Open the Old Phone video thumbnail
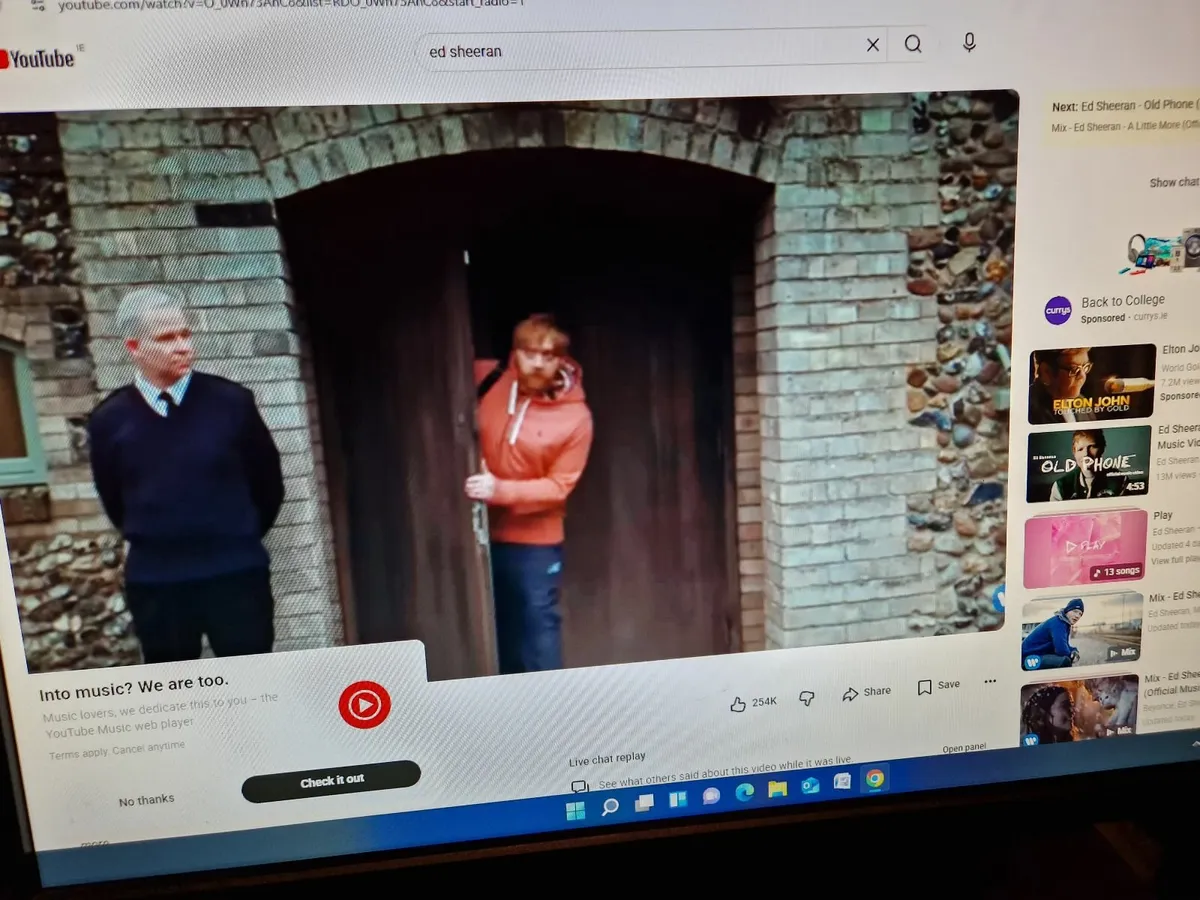This screenshot has height=900, width=1200. 1088,464
